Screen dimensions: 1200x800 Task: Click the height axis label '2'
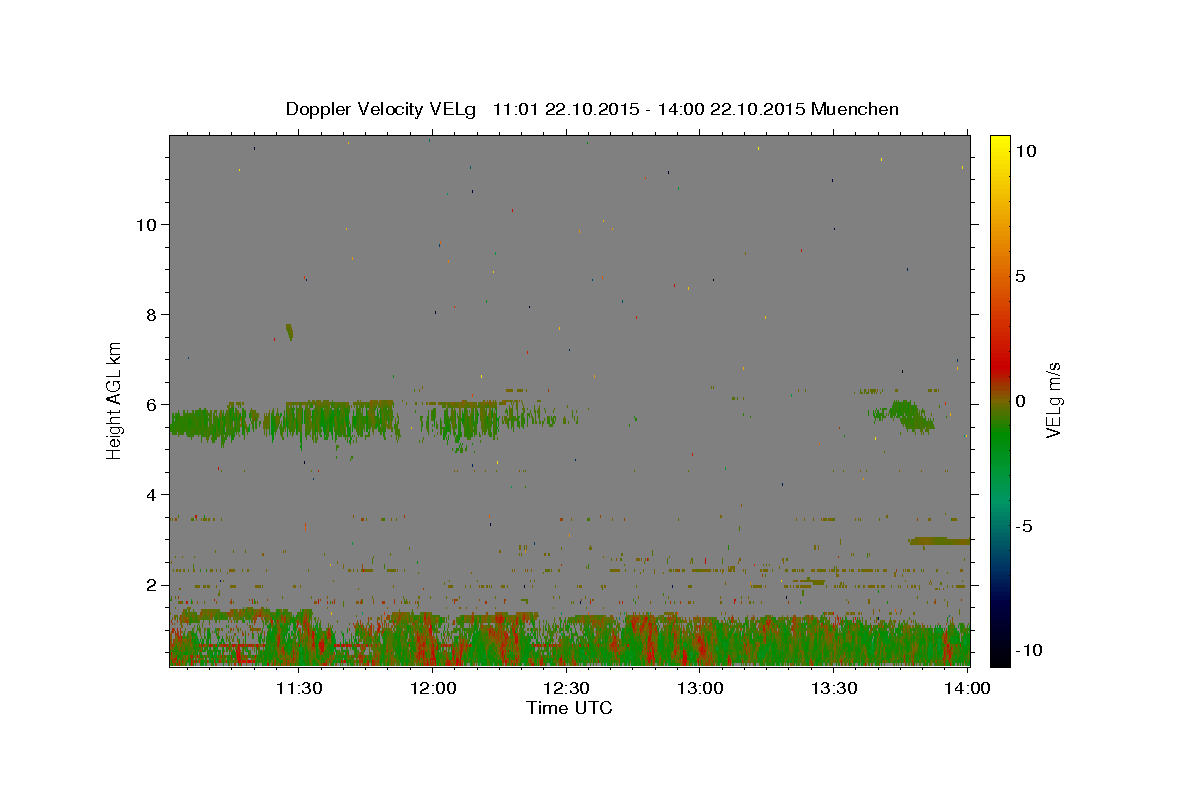pyautogui.click(x=151, y=584)
